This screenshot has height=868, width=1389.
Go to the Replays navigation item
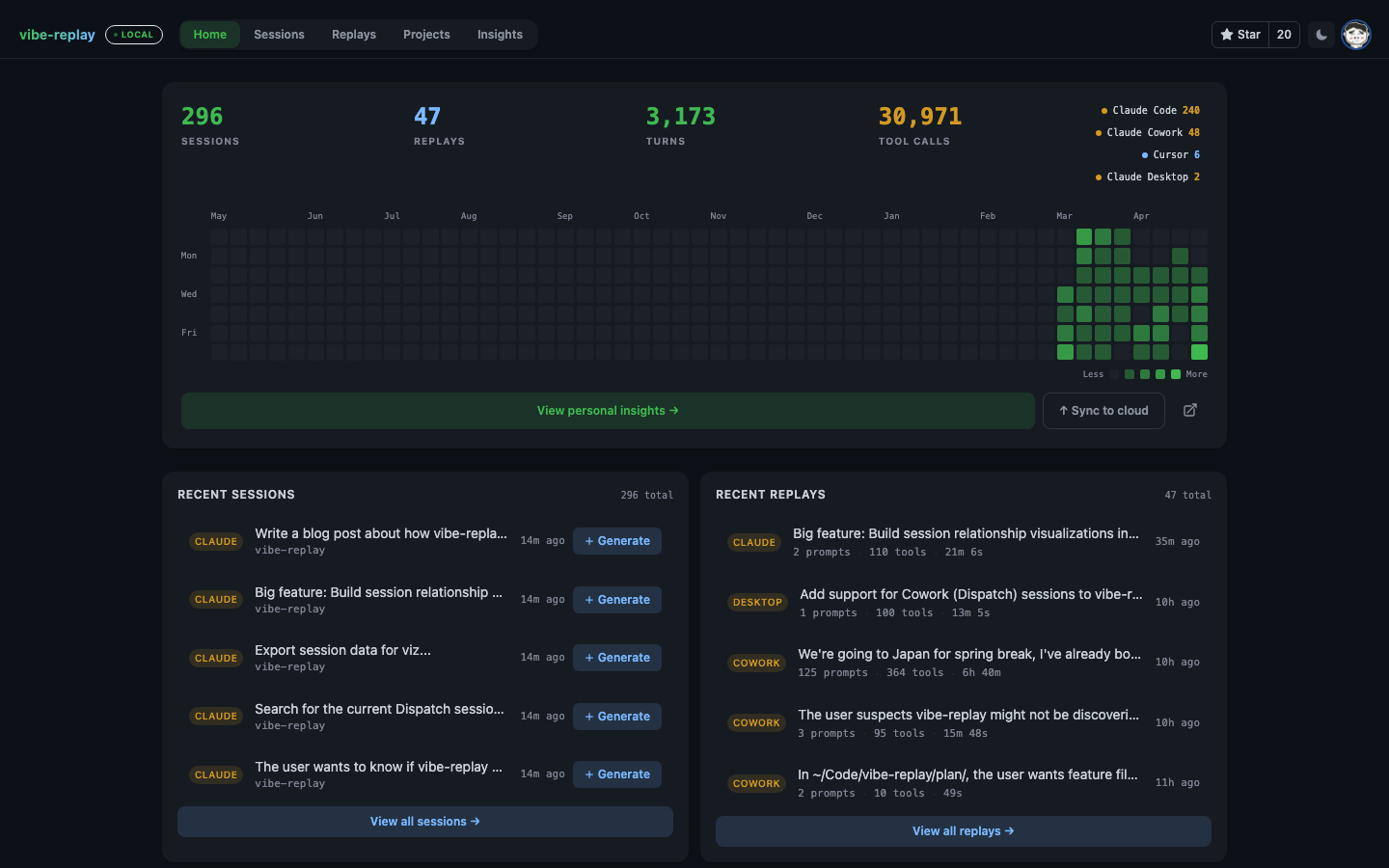click(353, 34)
